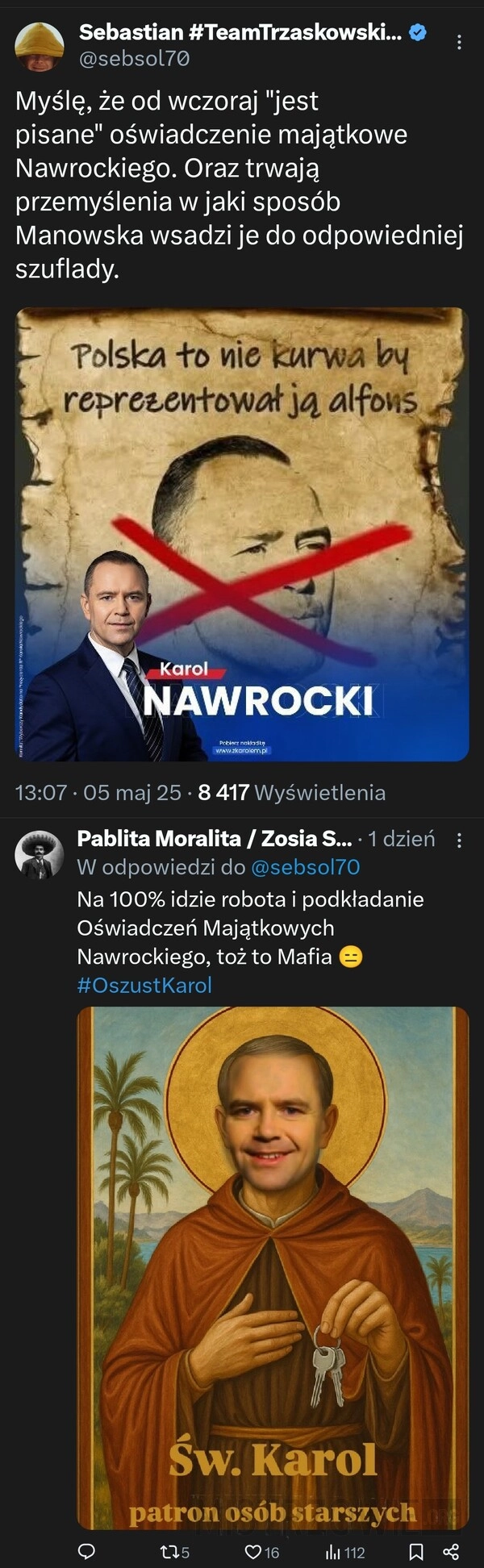Open the Karol Nawrocki poster image

click(242, 534)
